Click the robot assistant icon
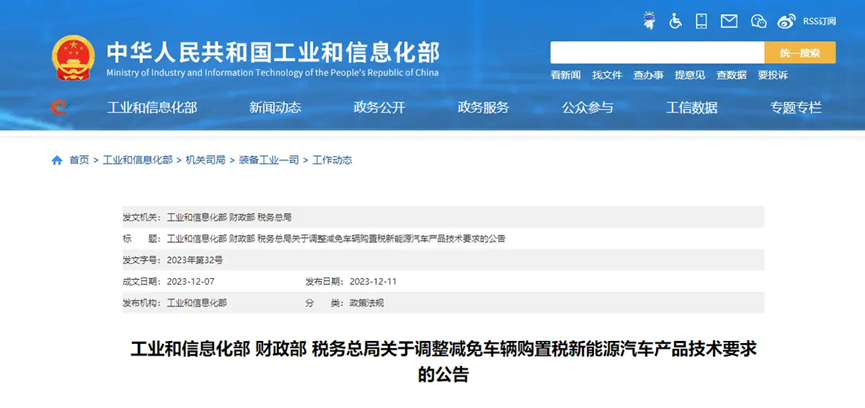Screen dimensions: 865x408 click(649, 20)
